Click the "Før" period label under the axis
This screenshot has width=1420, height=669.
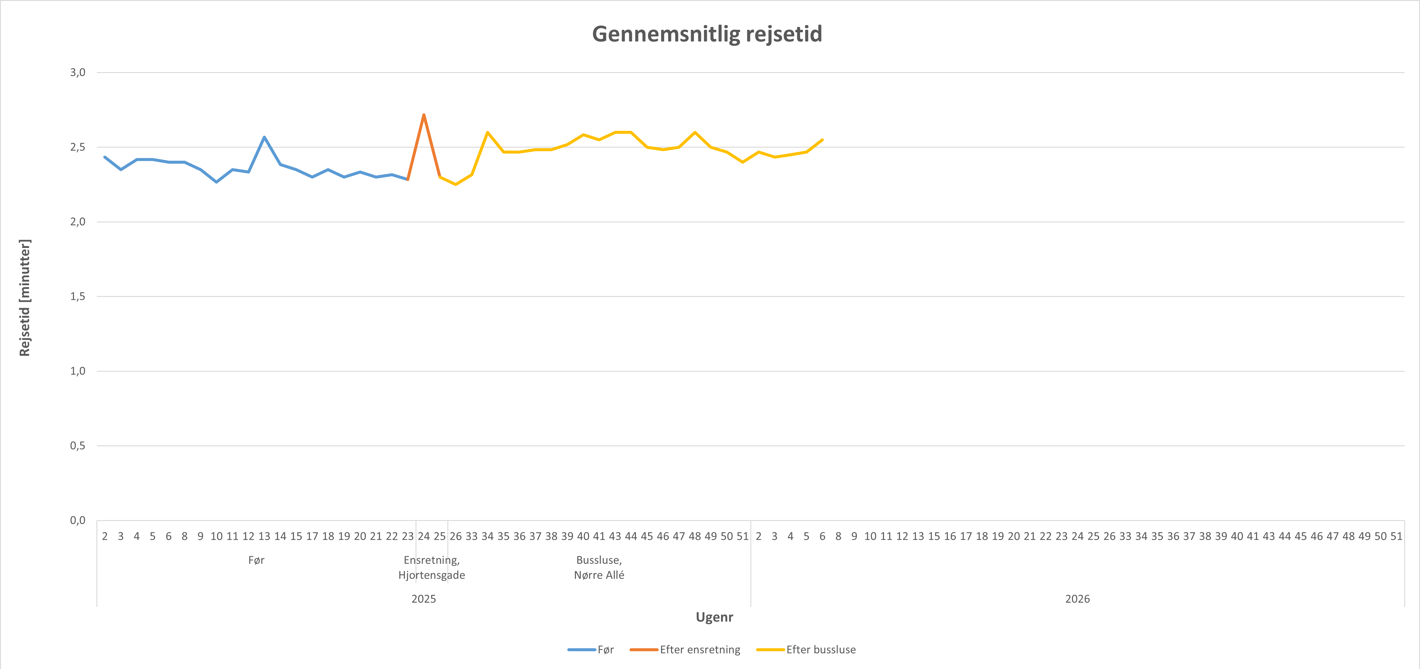256,561
